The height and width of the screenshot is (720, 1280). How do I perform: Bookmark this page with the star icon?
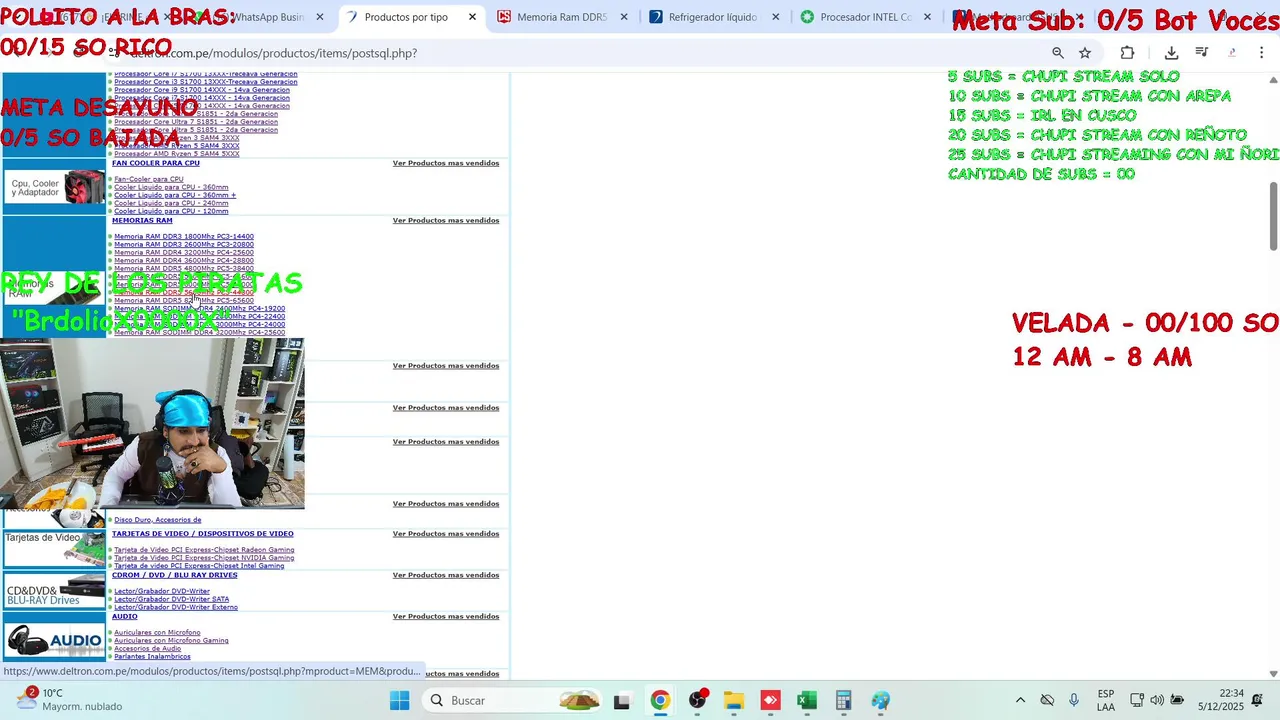point(1085,53)
